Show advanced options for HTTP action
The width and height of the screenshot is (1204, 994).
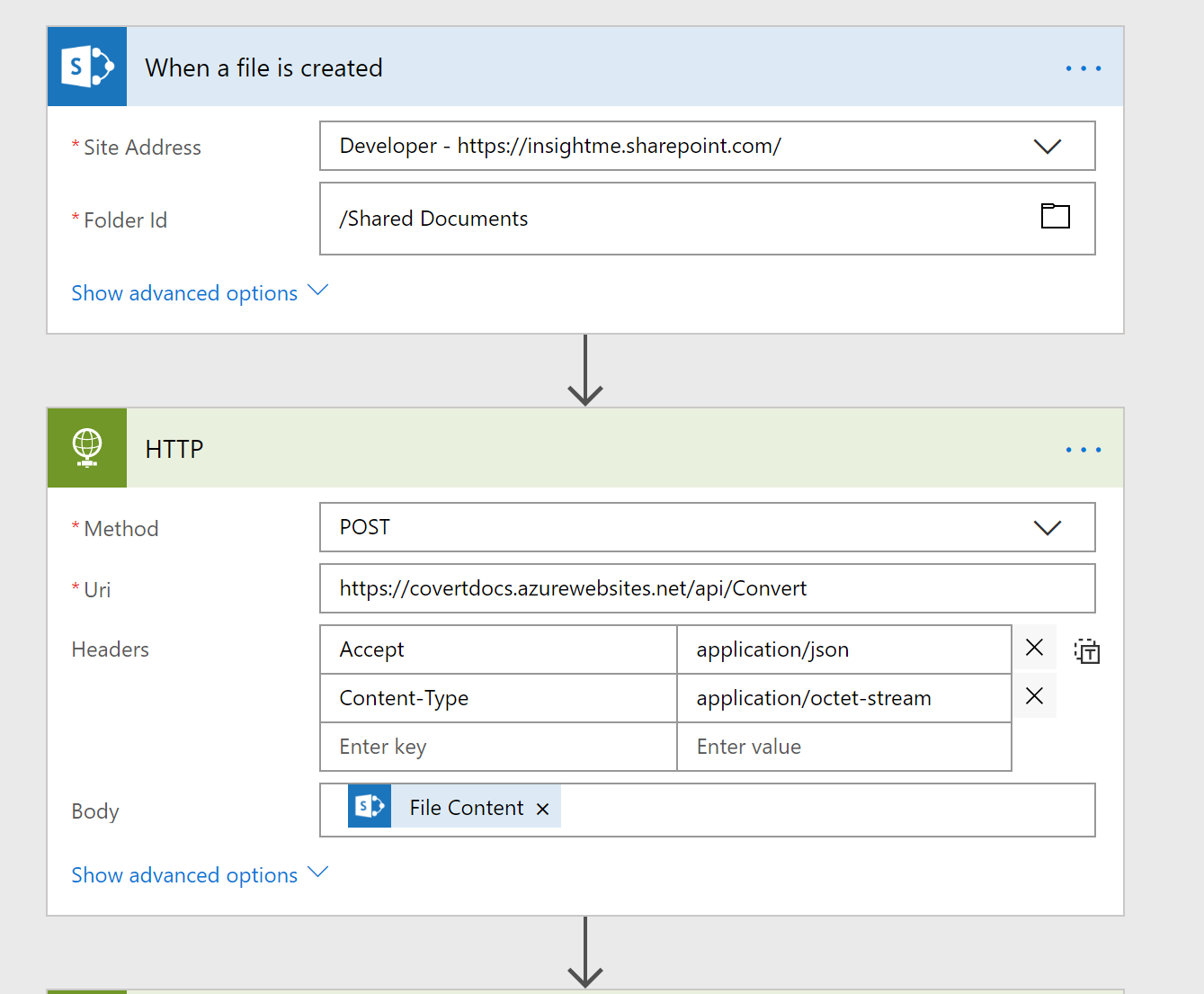200,875
